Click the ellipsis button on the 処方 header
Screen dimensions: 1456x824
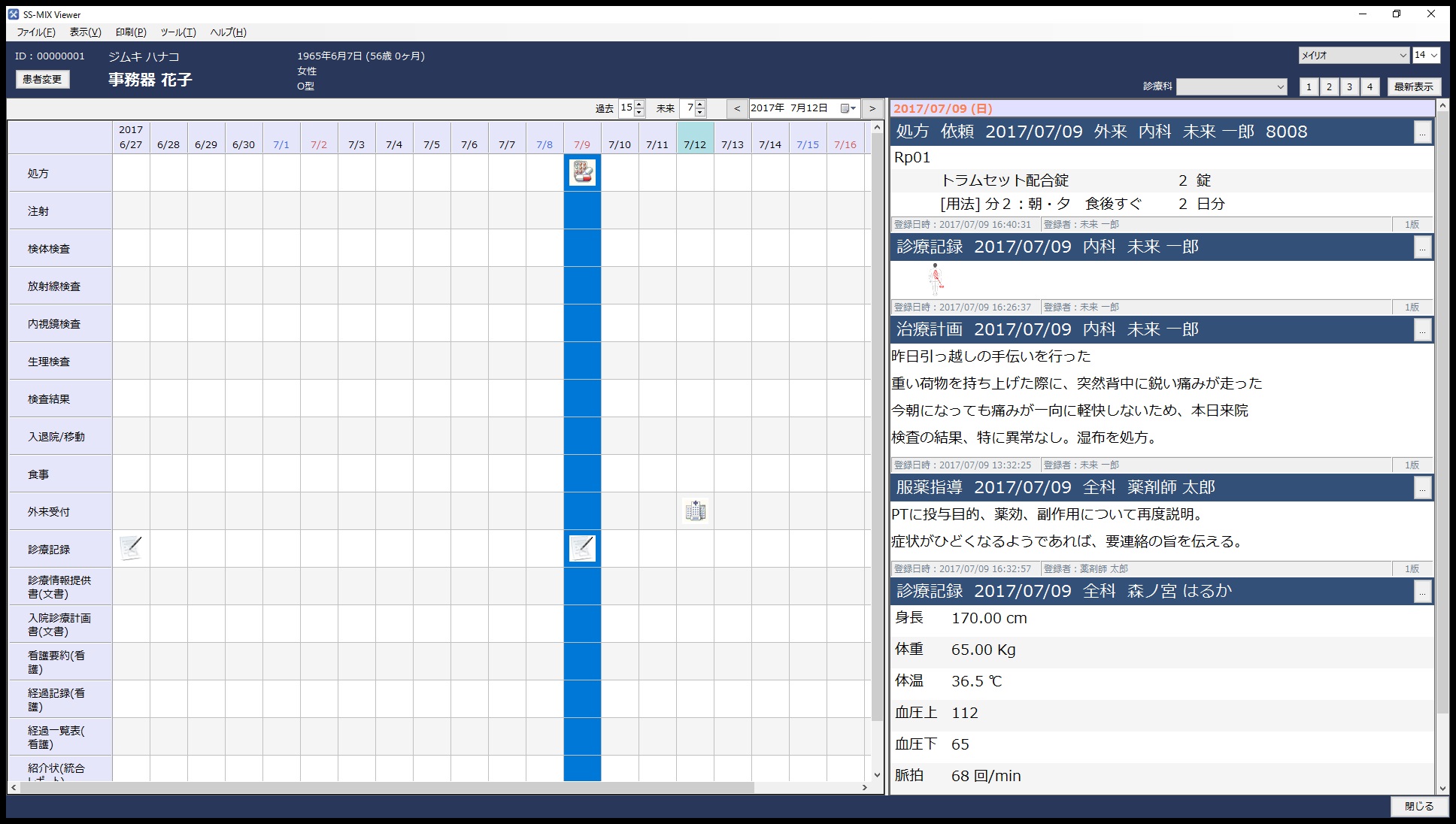click(1422, 132)
